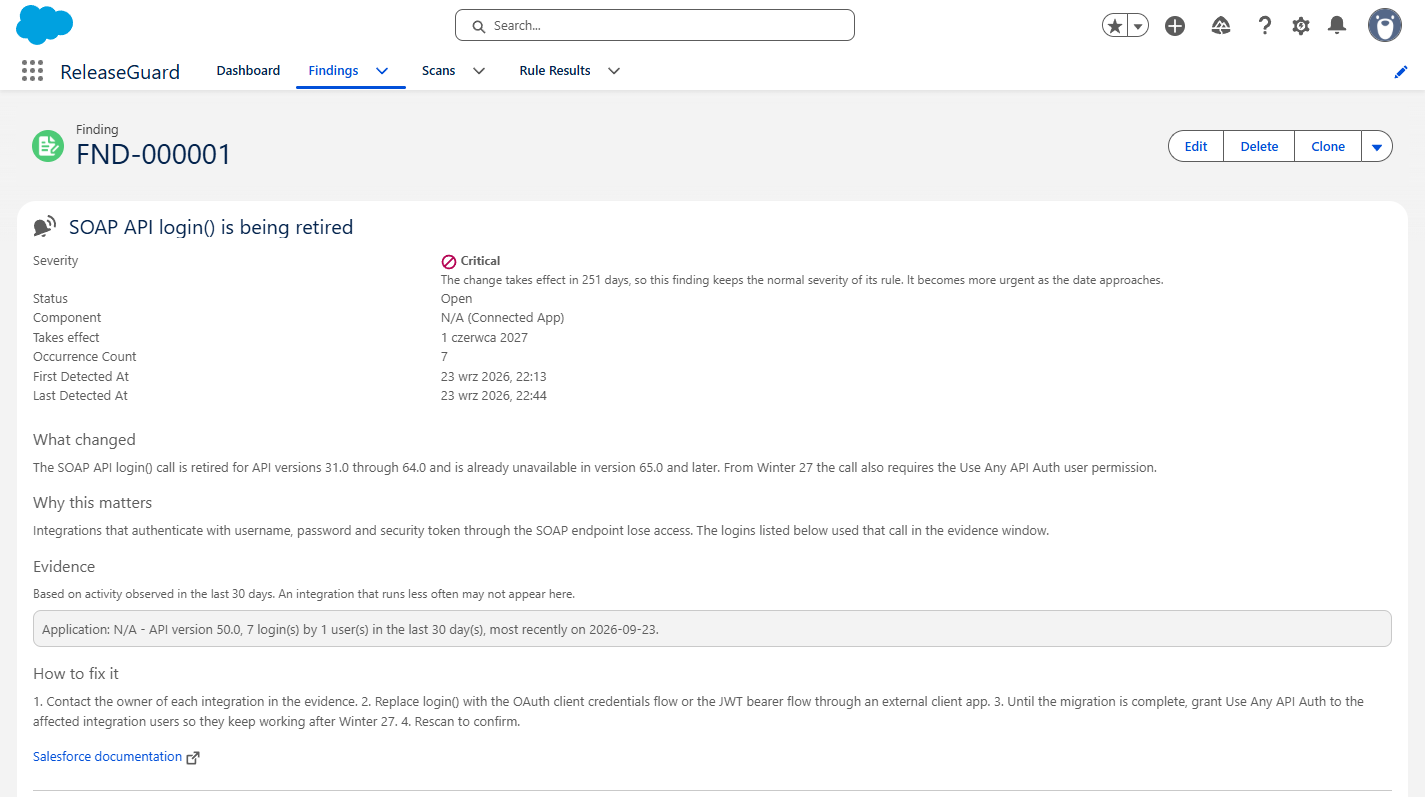Click the record name FND-000001
The width and height of the screenshot is (1425, 797).
pos(154,154)
